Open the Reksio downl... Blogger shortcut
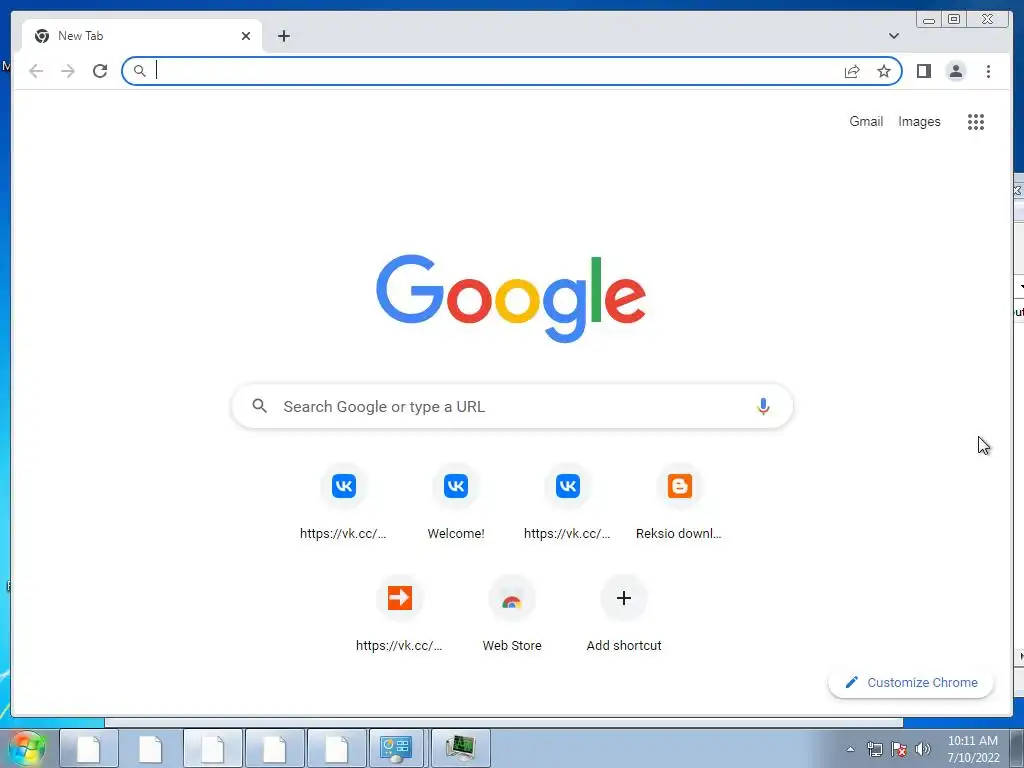The width and height of the screenshot is (1024, 768). tap(679, 502)
